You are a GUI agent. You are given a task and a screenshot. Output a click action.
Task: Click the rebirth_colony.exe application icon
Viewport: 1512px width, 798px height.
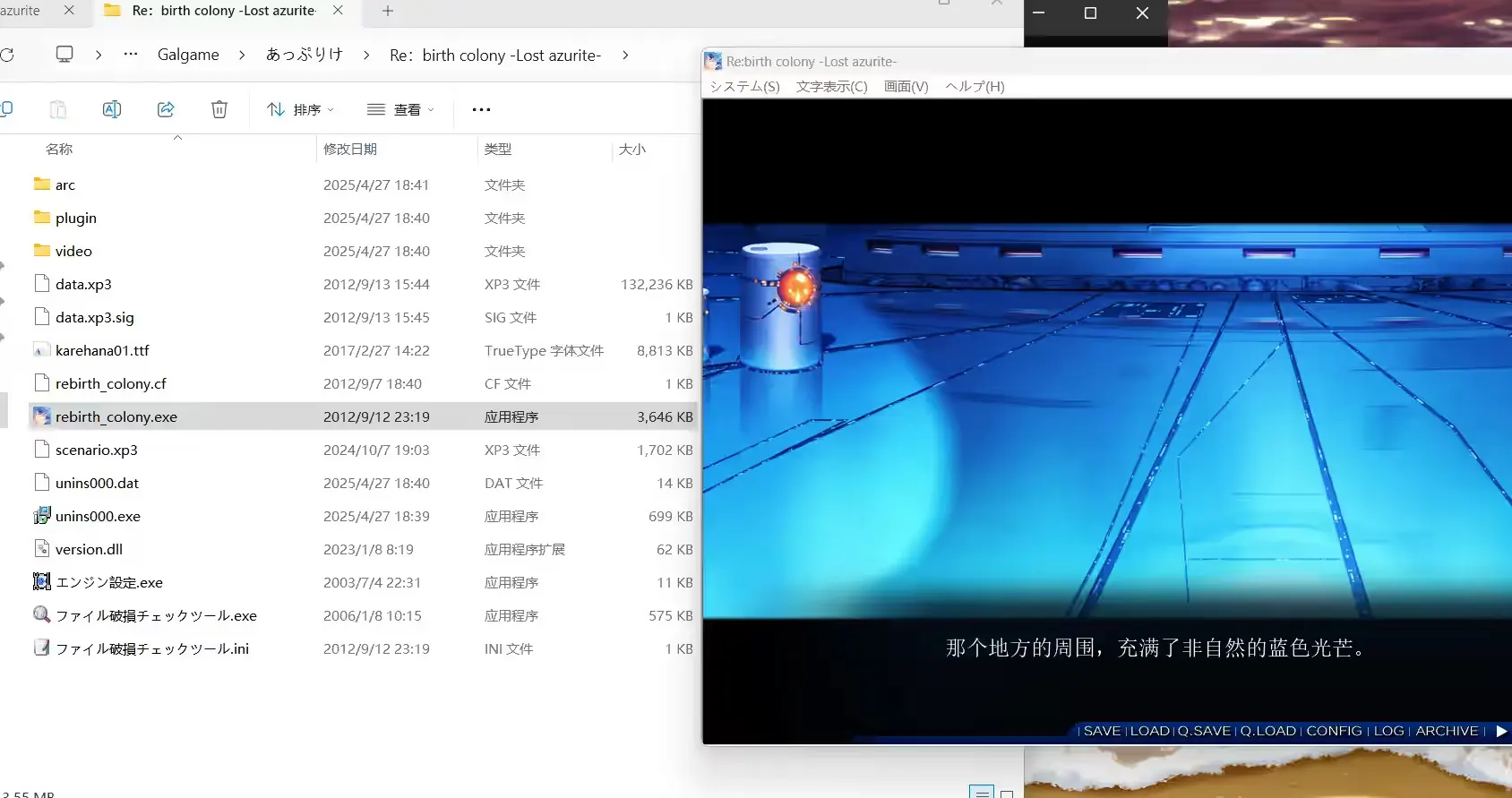pyautogui.click(x=41, y=416)
